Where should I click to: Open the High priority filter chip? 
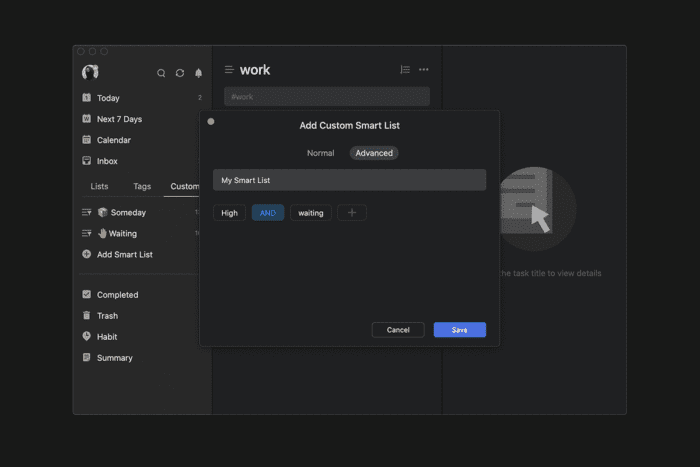point(229,213)
